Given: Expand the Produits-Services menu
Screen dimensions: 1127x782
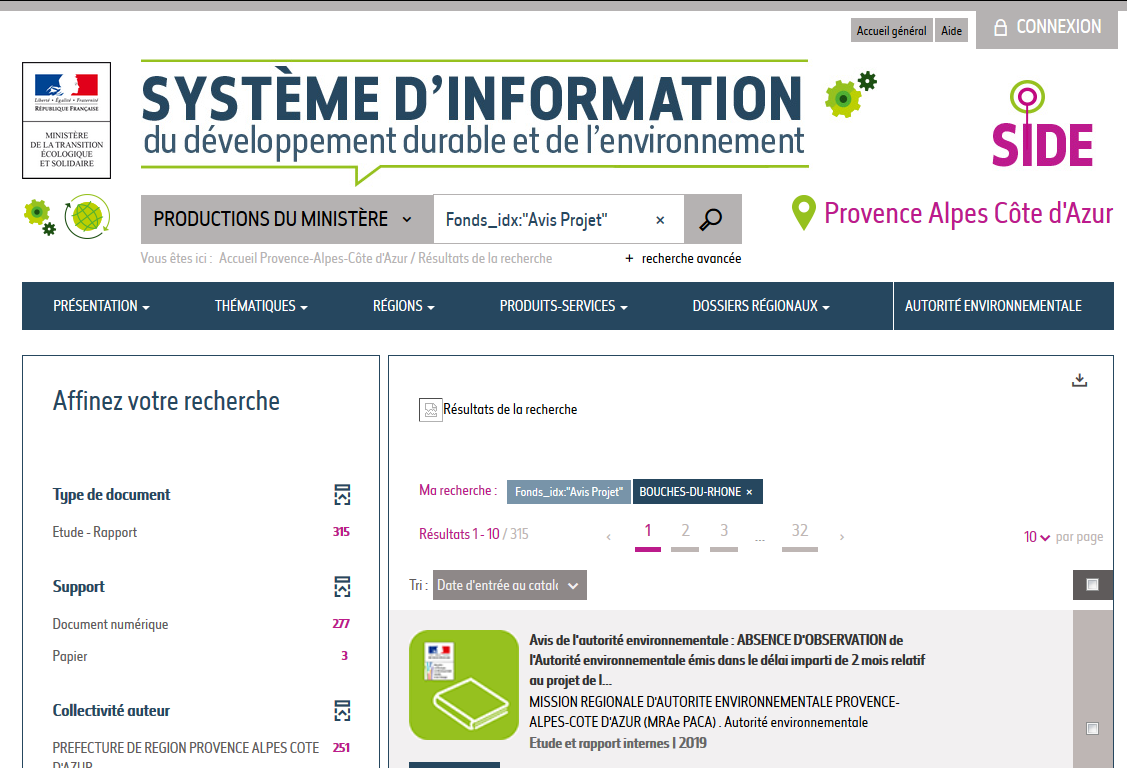Looking at the screenshot, I should point(564,306).
